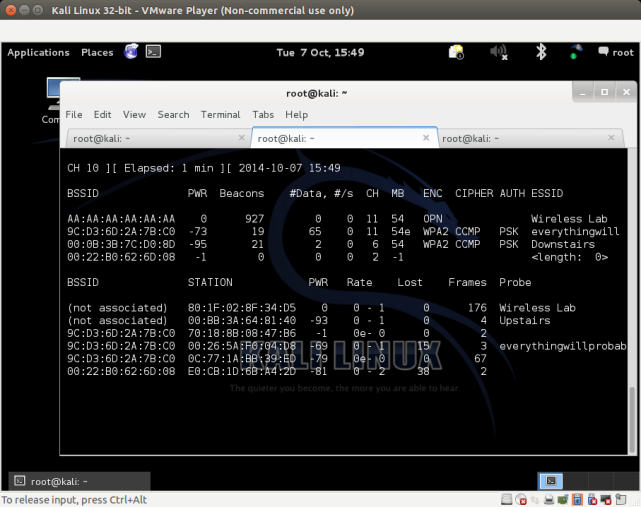The height and width of the screenshot is (507, 641).
Task: Expand the Applications menu
Action: (38, 52)
